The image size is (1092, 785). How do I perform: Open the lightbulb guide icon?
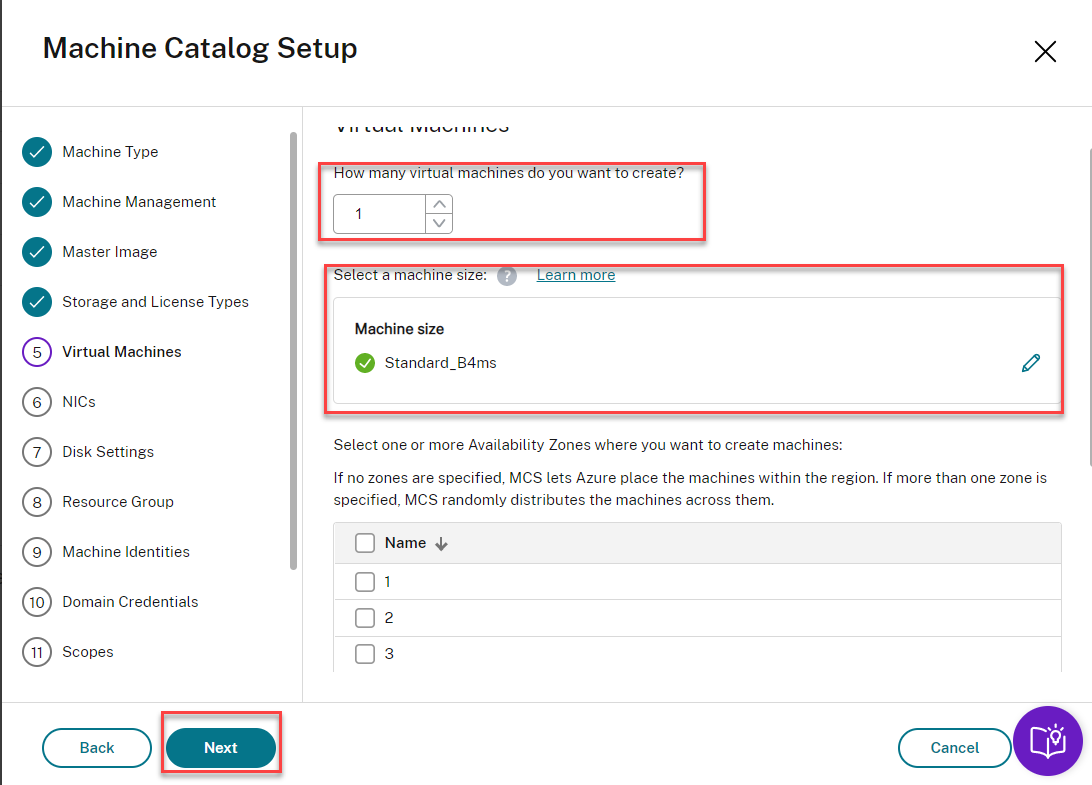[1048, 741]
